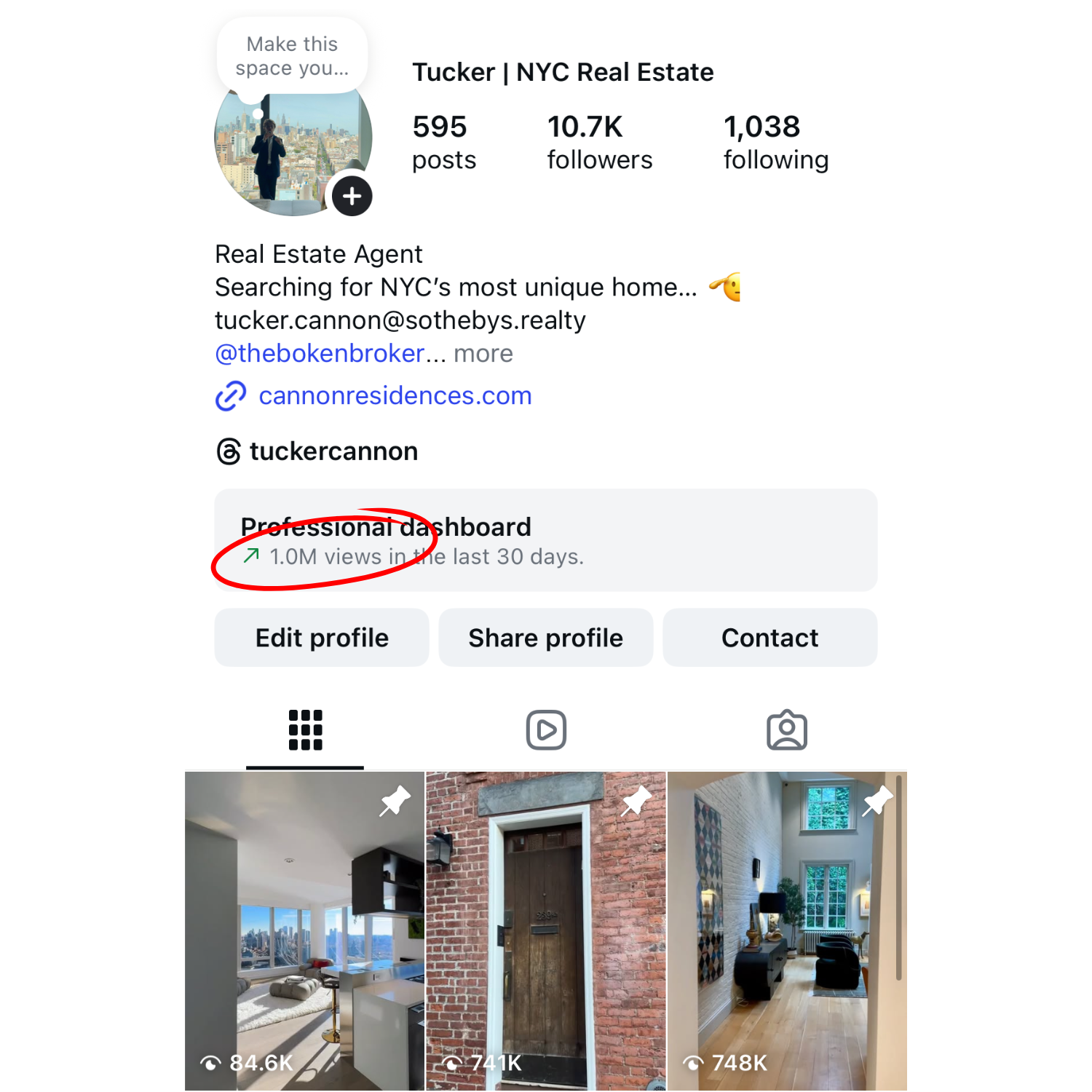The image size is (1092, 1092).
Task: Click the pin icon on brick door post
Action: pyautogui.click(x=636, y=802)
